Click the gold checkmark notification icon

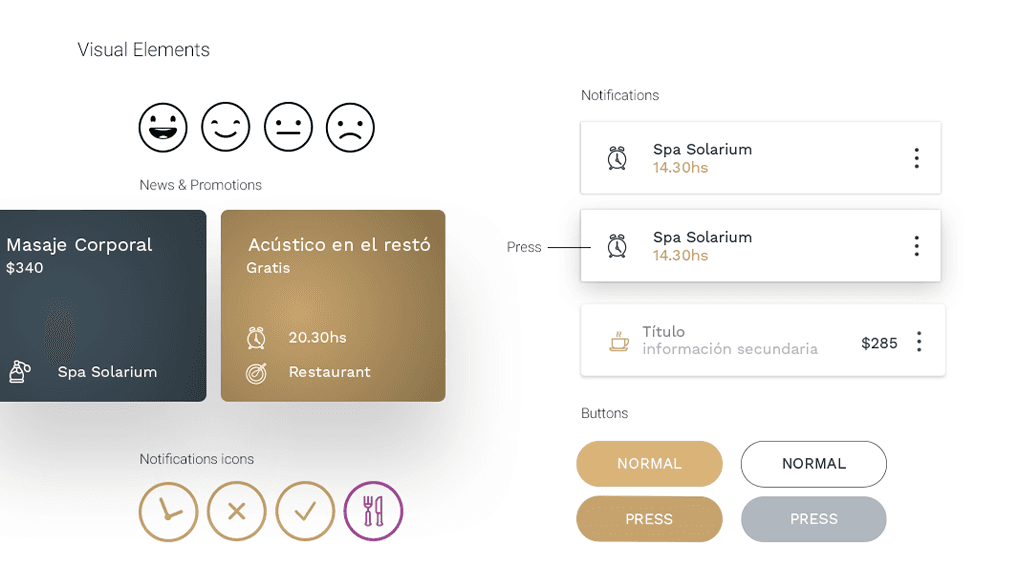(x=305, y=511)
